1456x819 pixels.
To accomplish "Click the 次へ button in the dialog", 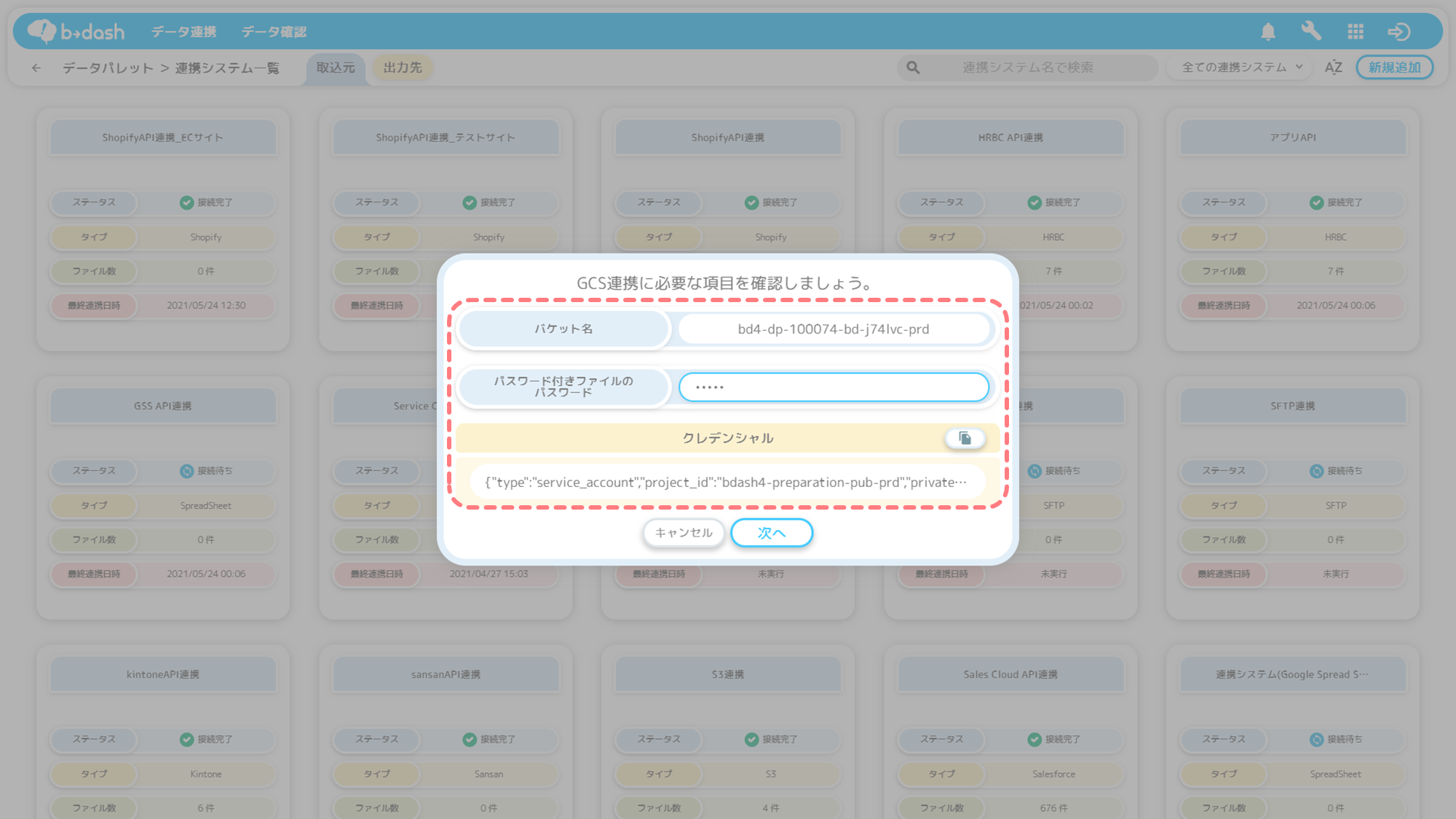I will pos(772,533).
